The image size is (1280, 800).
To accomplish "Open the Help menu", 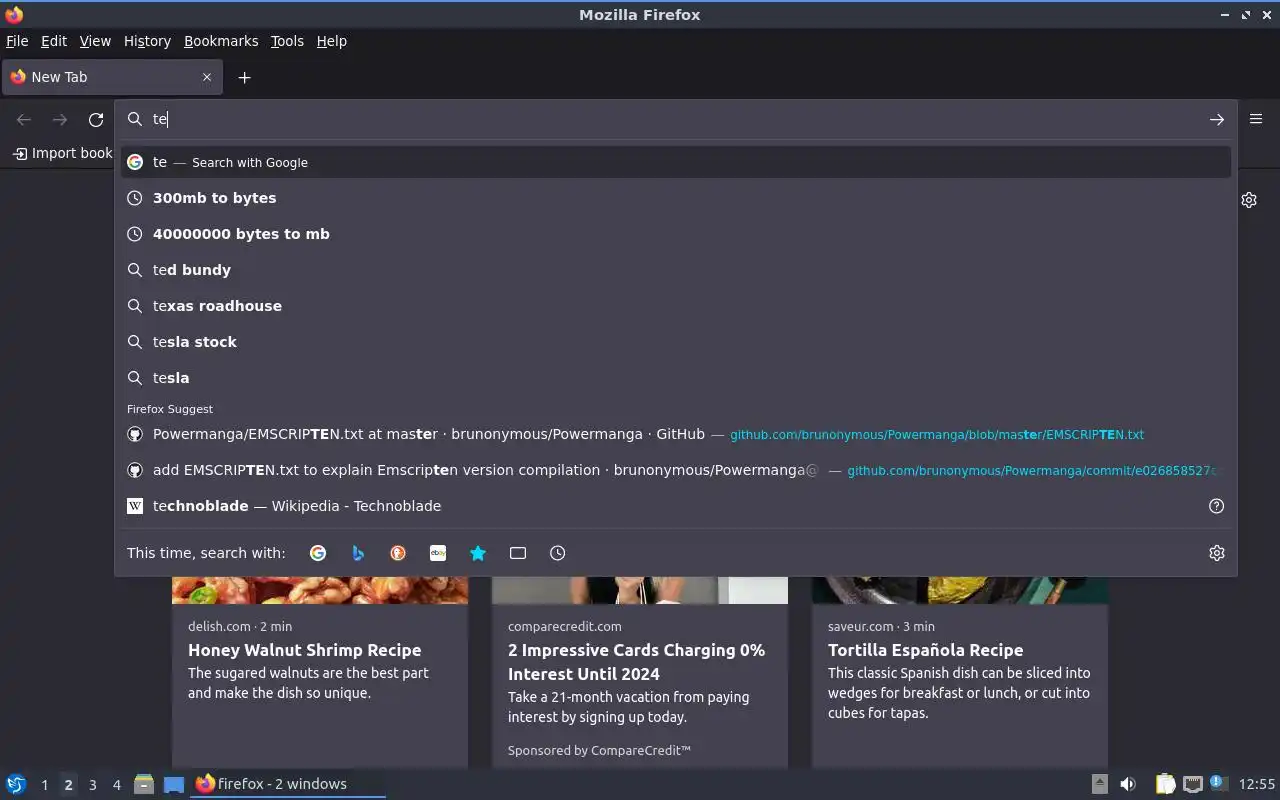I will tap(331, 41).
